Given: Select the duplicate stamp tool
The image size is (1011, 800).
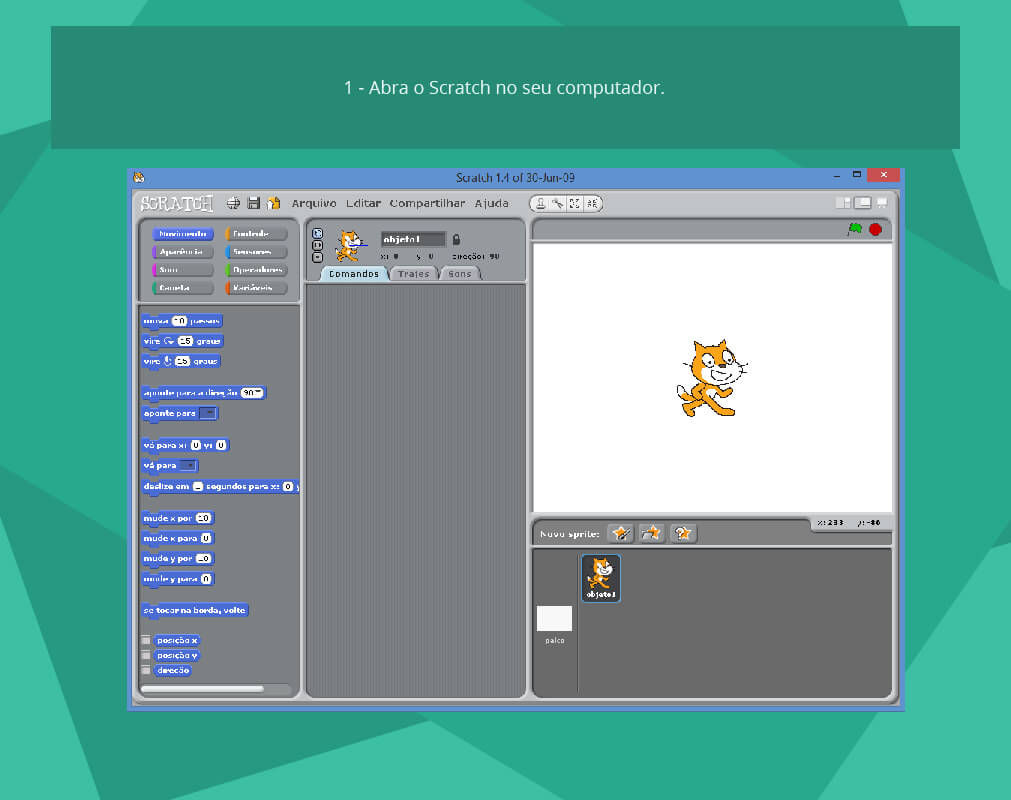Looking at the screenshot, I should click(x=540, y=204).
